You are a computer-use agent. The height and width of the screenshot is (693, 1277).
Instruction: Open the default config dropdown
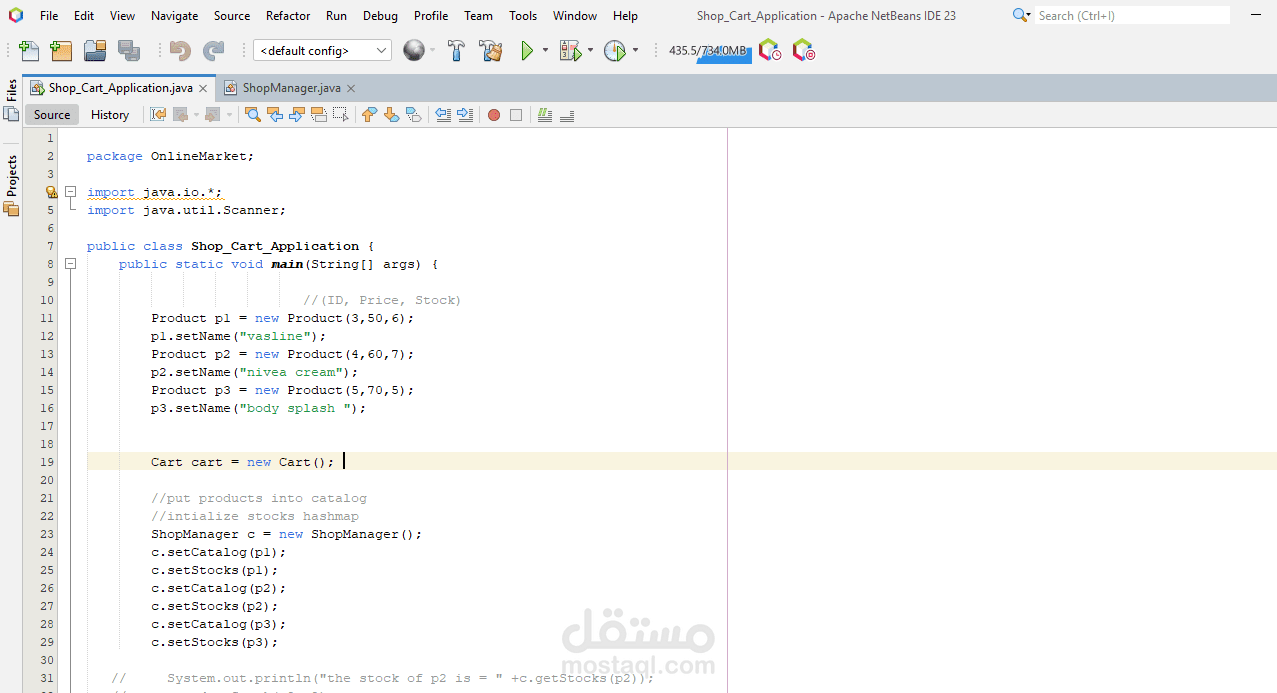[x=322, y=51]
